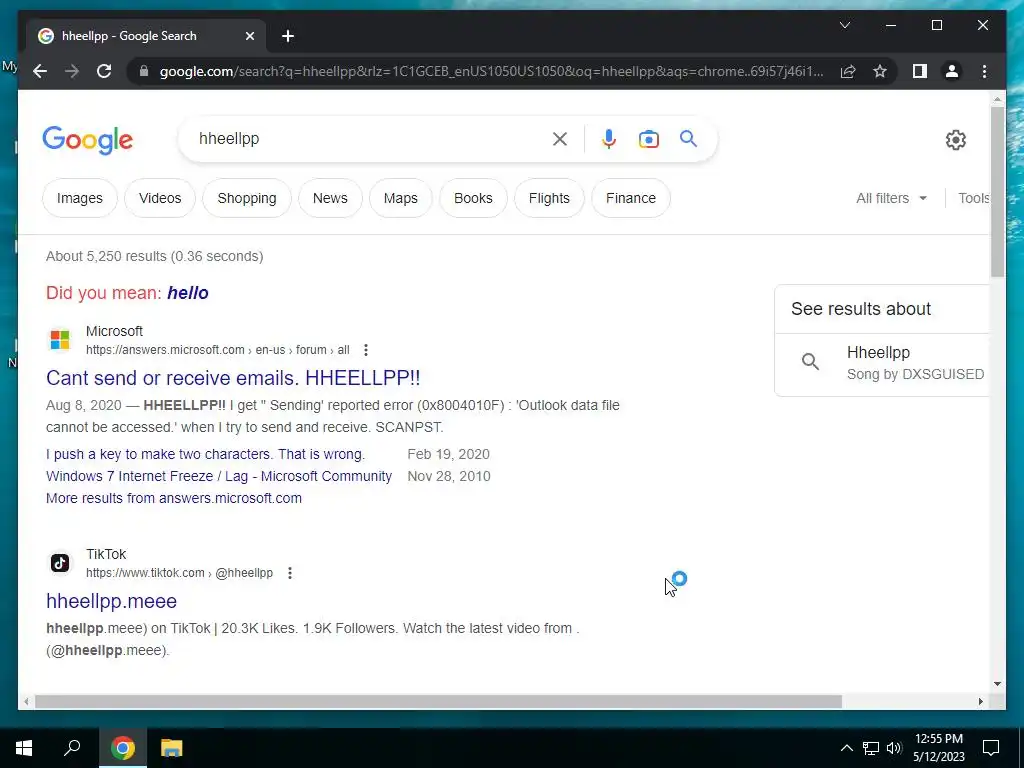
Task: Open the Windows notification center icon
Action: [x=991, y=748]
